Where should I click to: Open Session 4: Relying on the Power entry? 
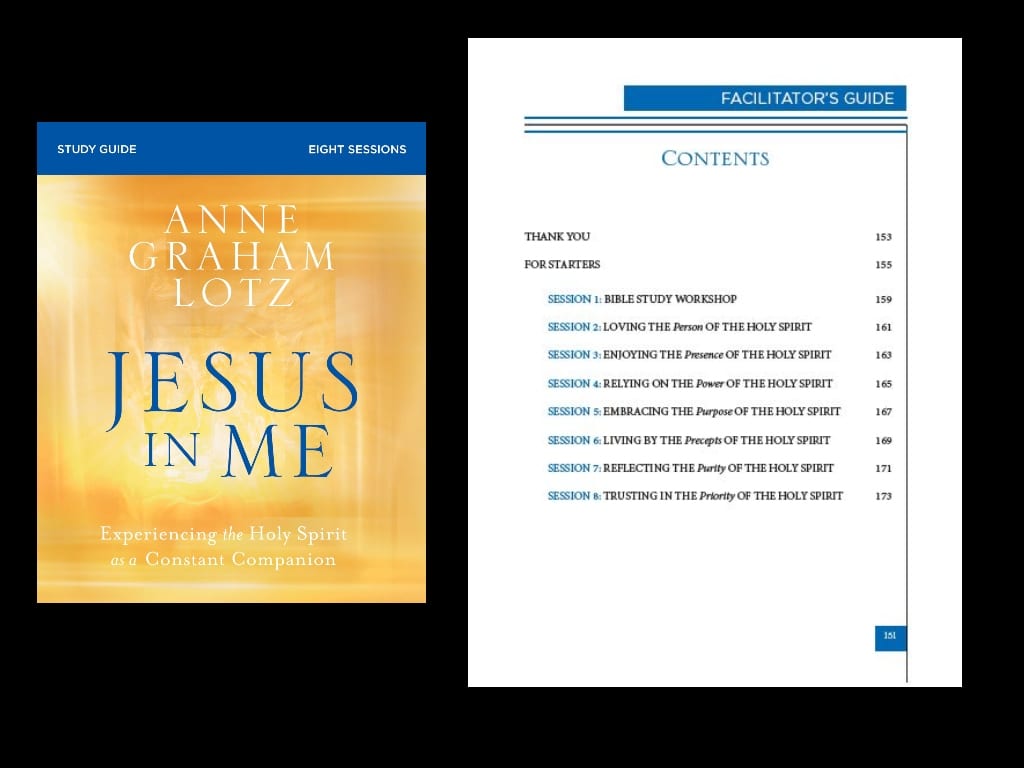[690, 383]
